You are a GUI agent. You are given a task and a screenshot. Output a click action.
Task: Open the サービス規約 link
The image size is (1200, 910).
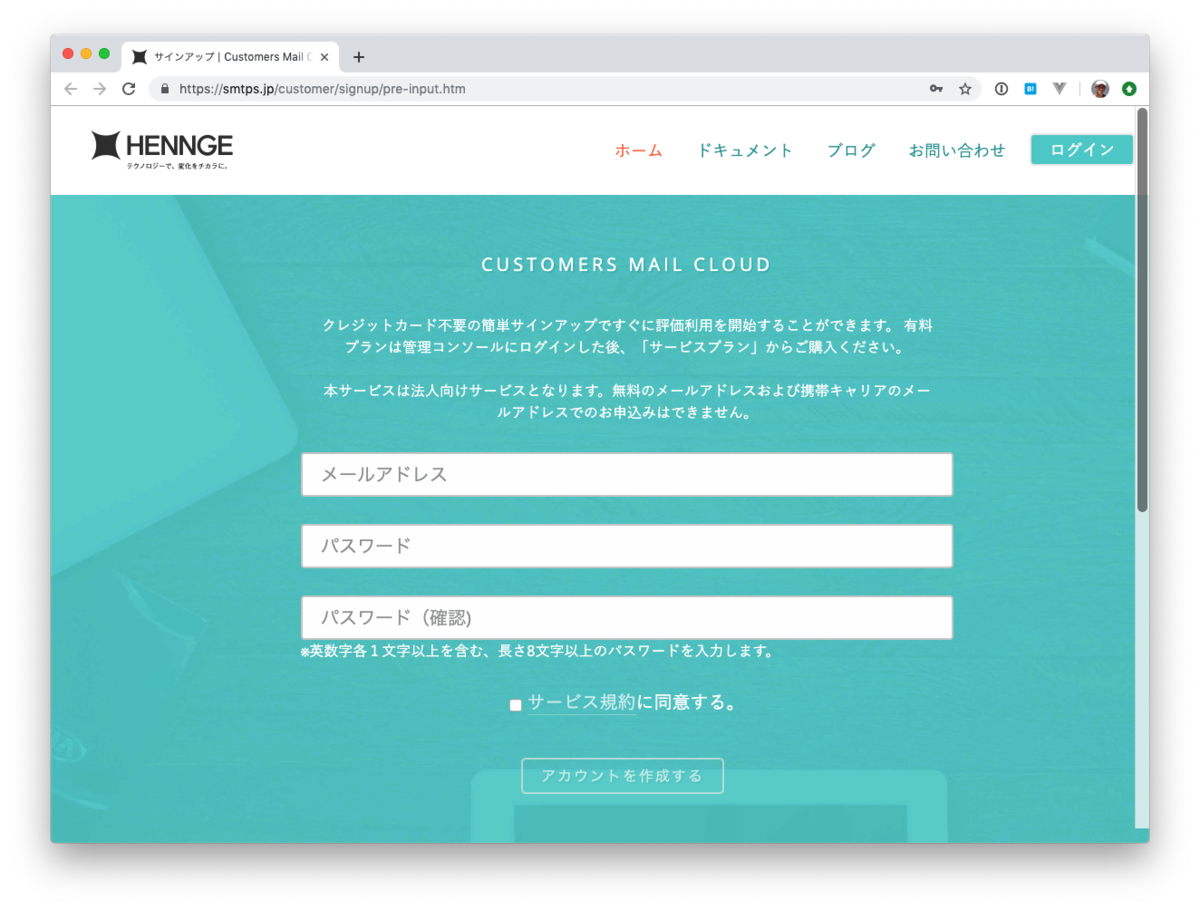coord(581,702)
